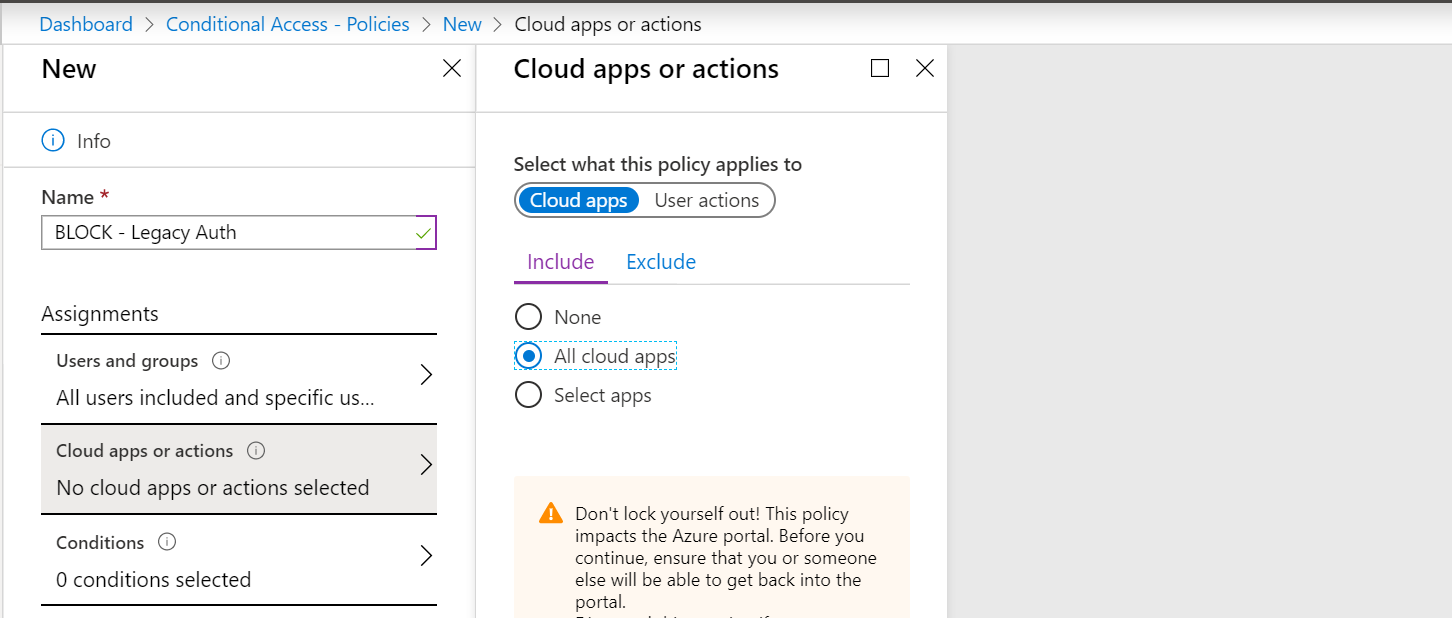
Task: Click info icon next to Cloud apps or actions
Action: (256, 451)
